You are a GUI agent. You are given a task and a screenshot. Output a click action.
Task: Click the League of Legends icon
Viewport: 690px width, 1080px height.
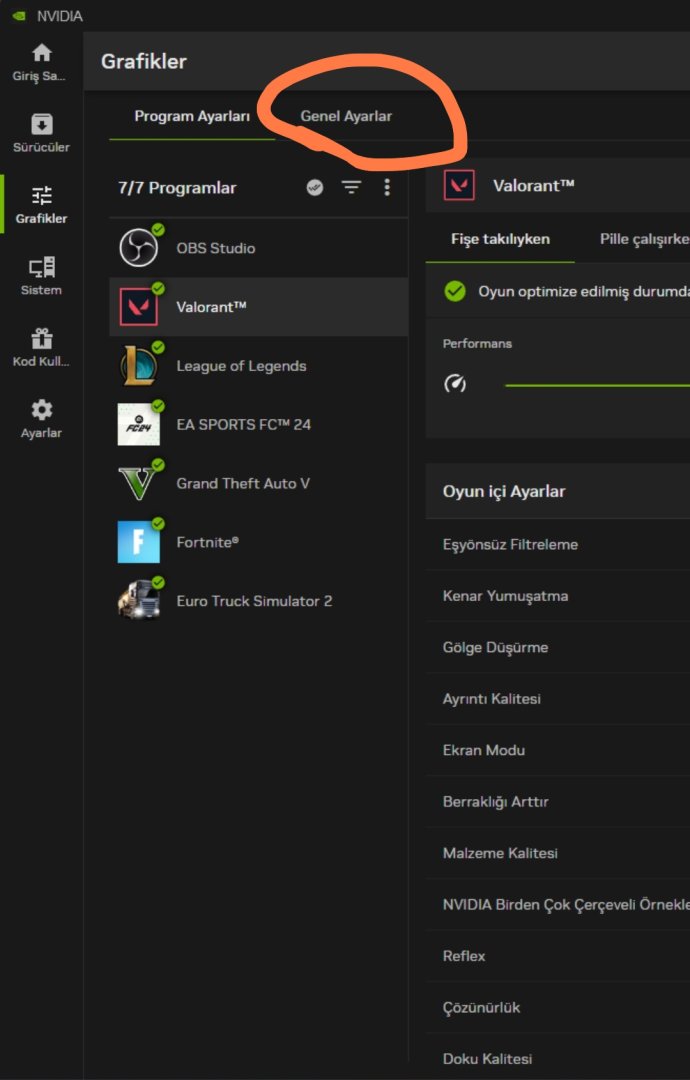(x=139, y=366)
